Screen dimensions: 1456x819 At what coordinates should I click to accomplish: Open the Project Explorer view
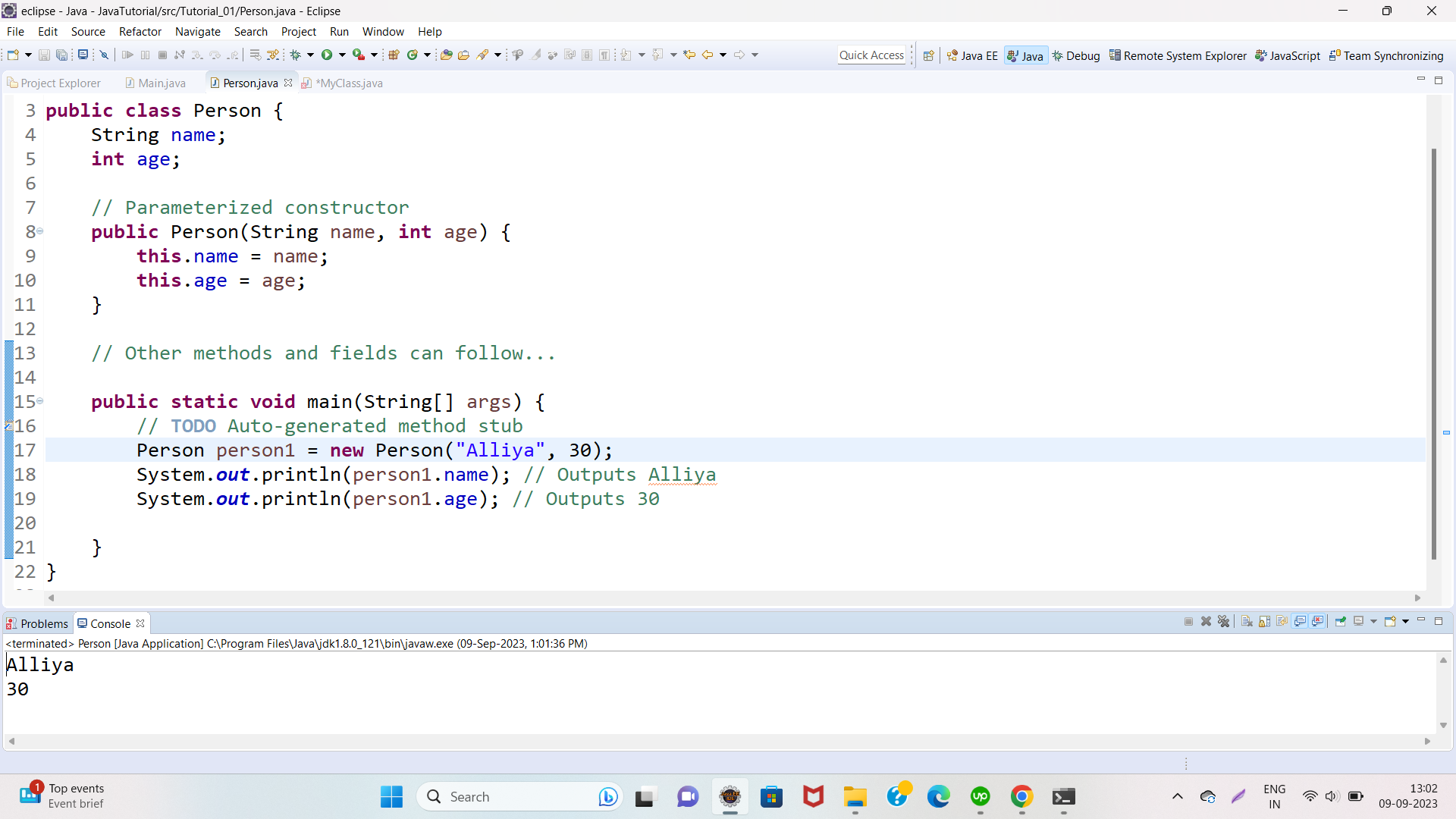click(x=54, y=83)
